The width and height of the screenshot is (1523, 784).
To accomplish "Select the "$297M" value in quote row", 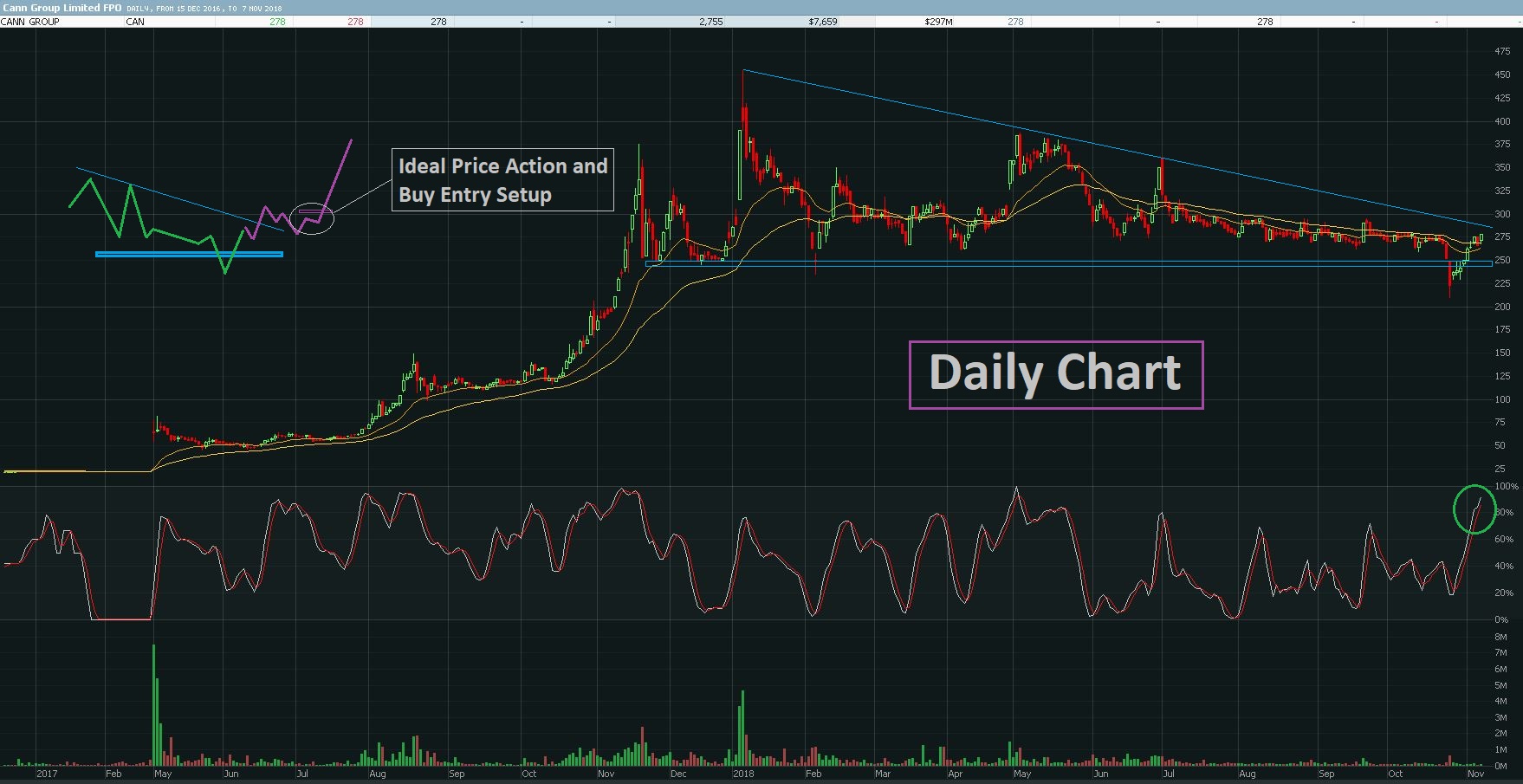I will click(938, 22).
